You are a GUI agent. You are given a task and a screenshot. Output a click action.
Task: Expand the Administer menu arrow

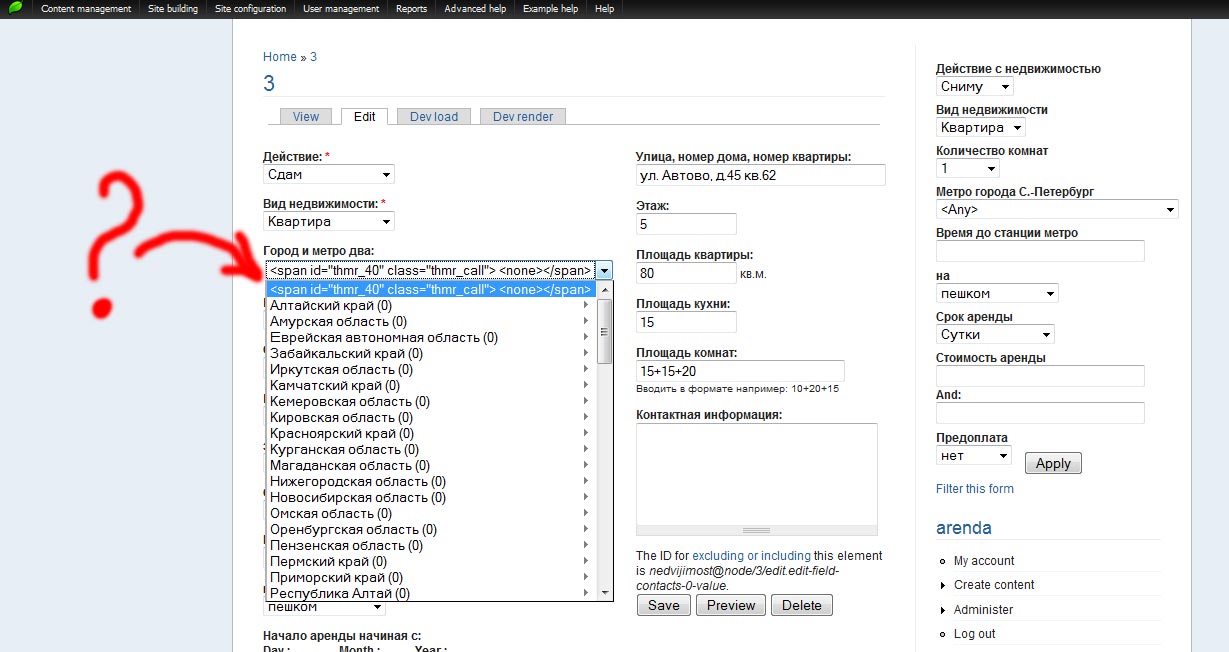click(x=943, y=610)
